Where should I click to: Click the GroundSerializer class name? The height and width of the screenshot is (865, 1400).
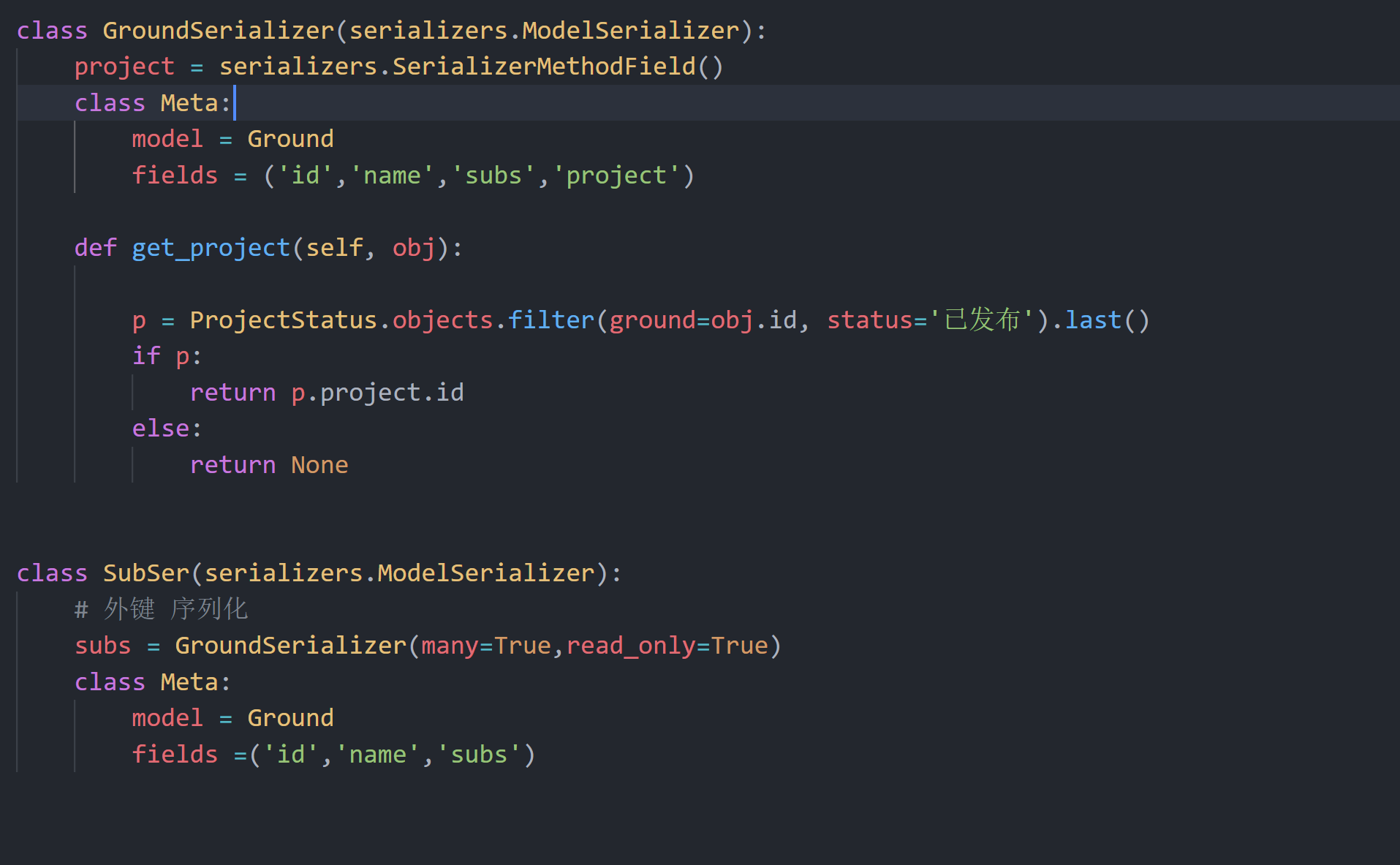pyautogui.click(x=218, y=31)
